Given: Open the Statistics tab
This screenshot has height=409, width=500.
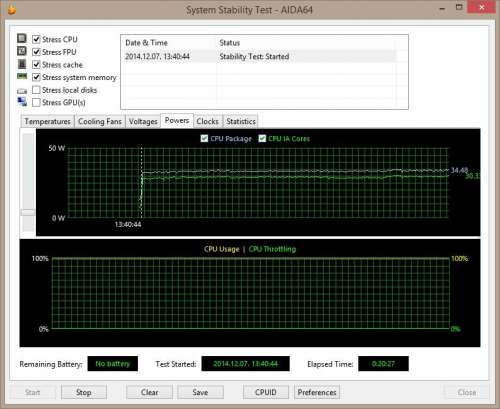Looking at the screenshot, I should click(x=241, y=121).
